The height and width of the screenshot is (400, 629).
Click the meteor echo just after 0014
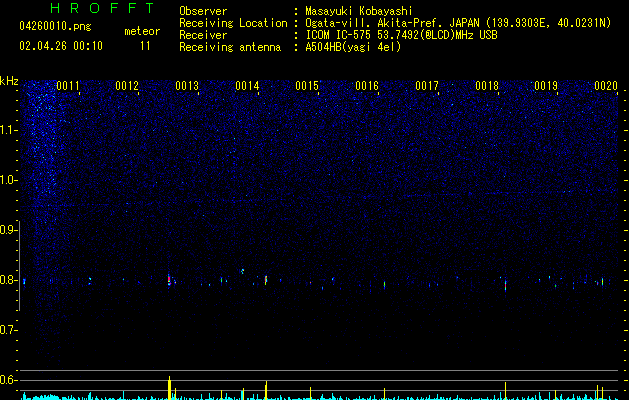tap(266, 280)
